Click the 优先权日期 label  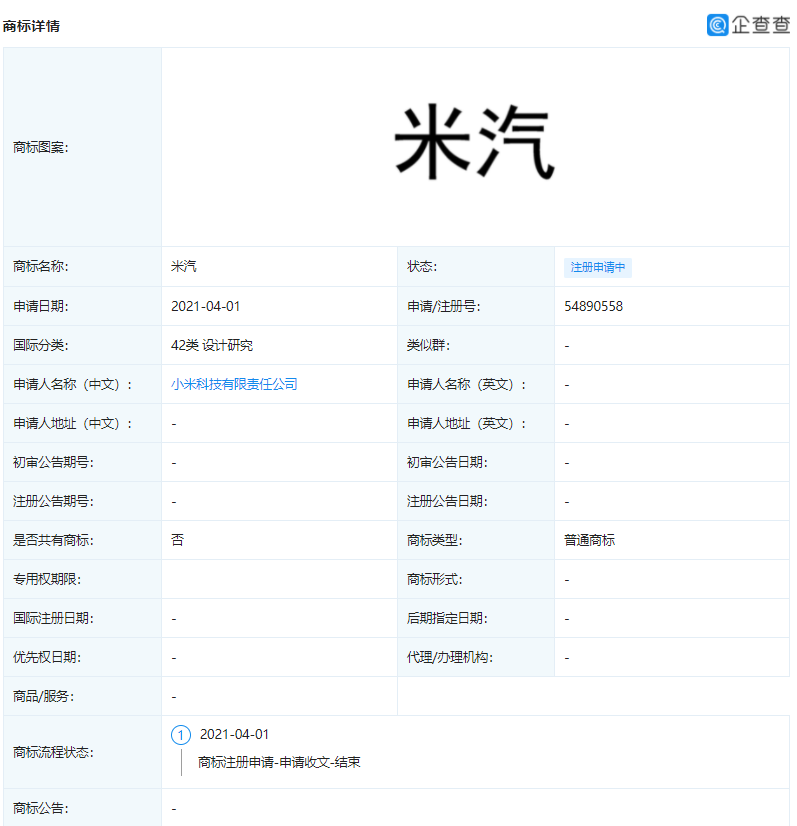coord(47,657)
